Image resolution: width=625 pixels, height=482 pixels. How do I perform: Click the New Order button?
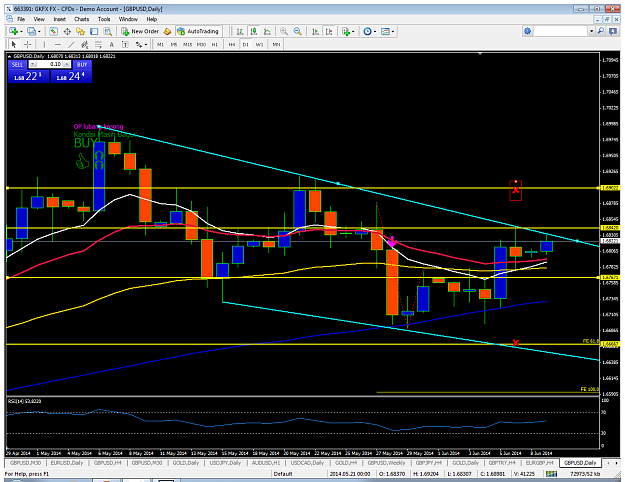coord(140,31)
